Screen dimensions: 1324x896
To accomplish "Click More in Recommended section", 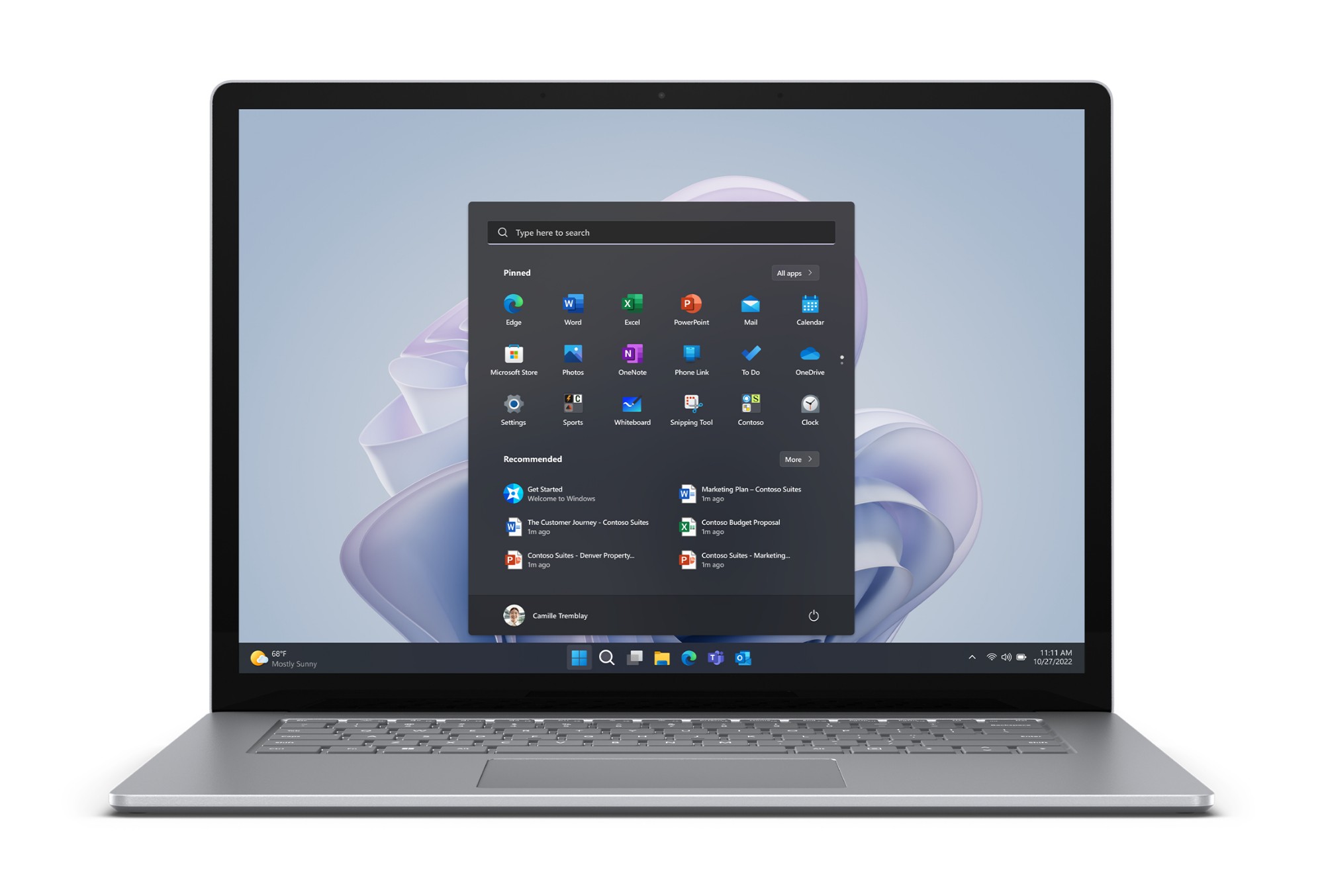I will pyautogui.click(x=797, y=459).
